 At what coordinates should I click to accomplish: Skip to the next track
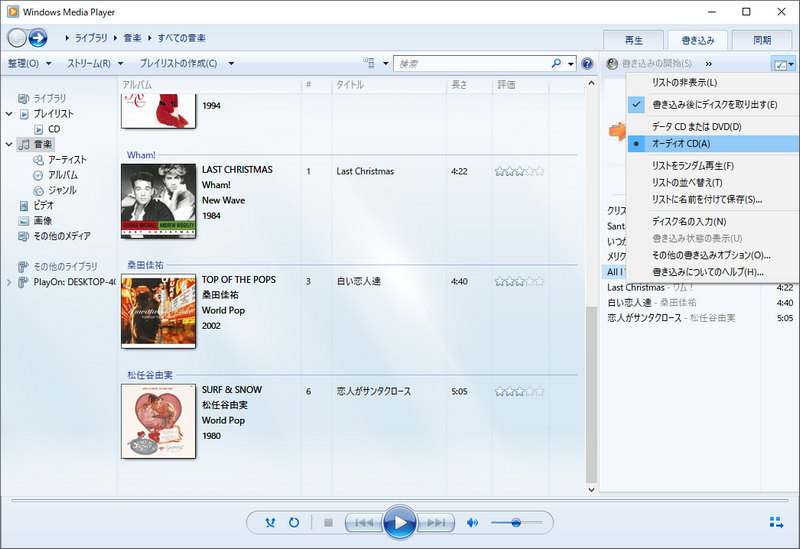point(436,522)
